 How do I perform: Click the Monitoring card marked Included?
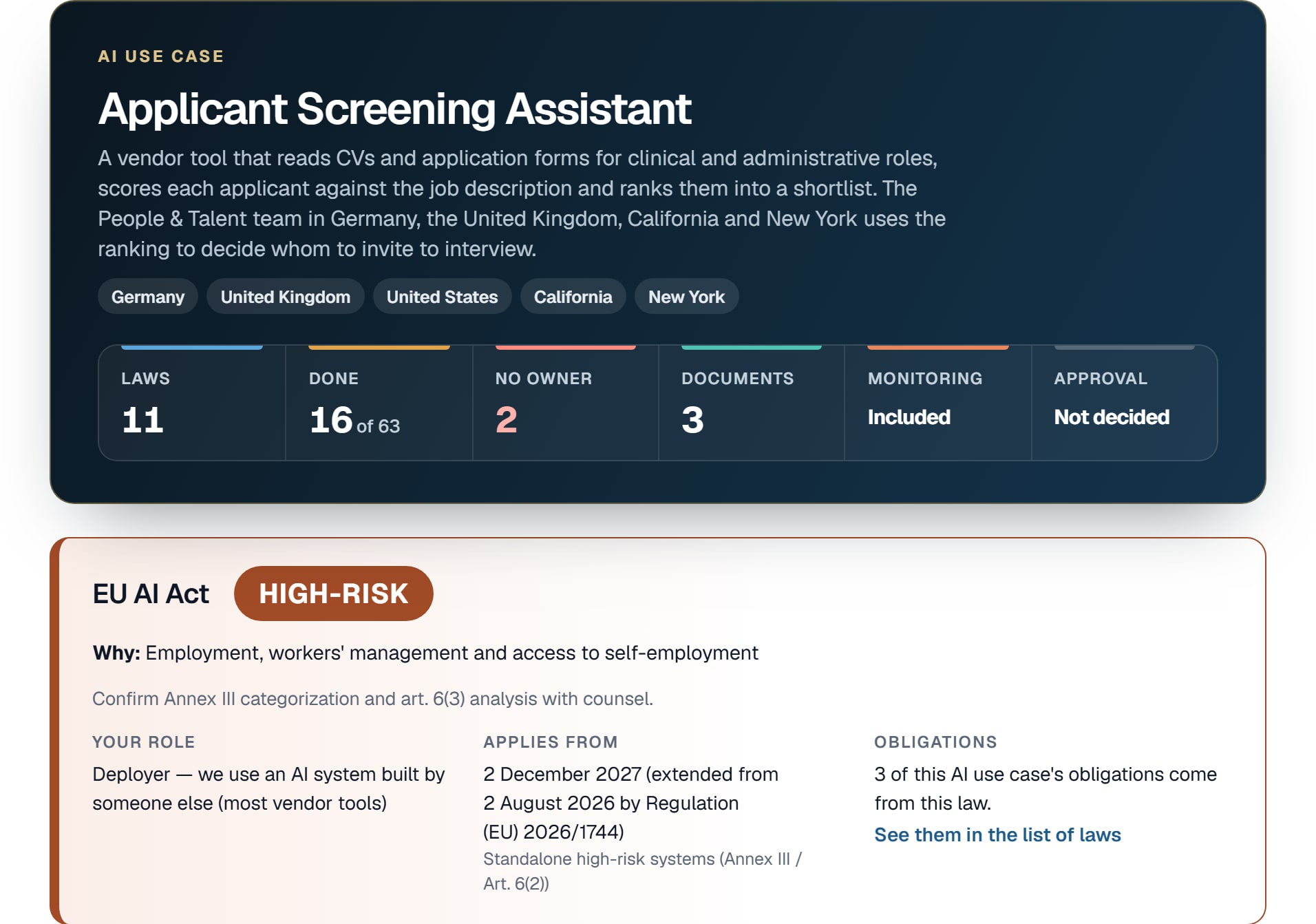click(938, 403)
